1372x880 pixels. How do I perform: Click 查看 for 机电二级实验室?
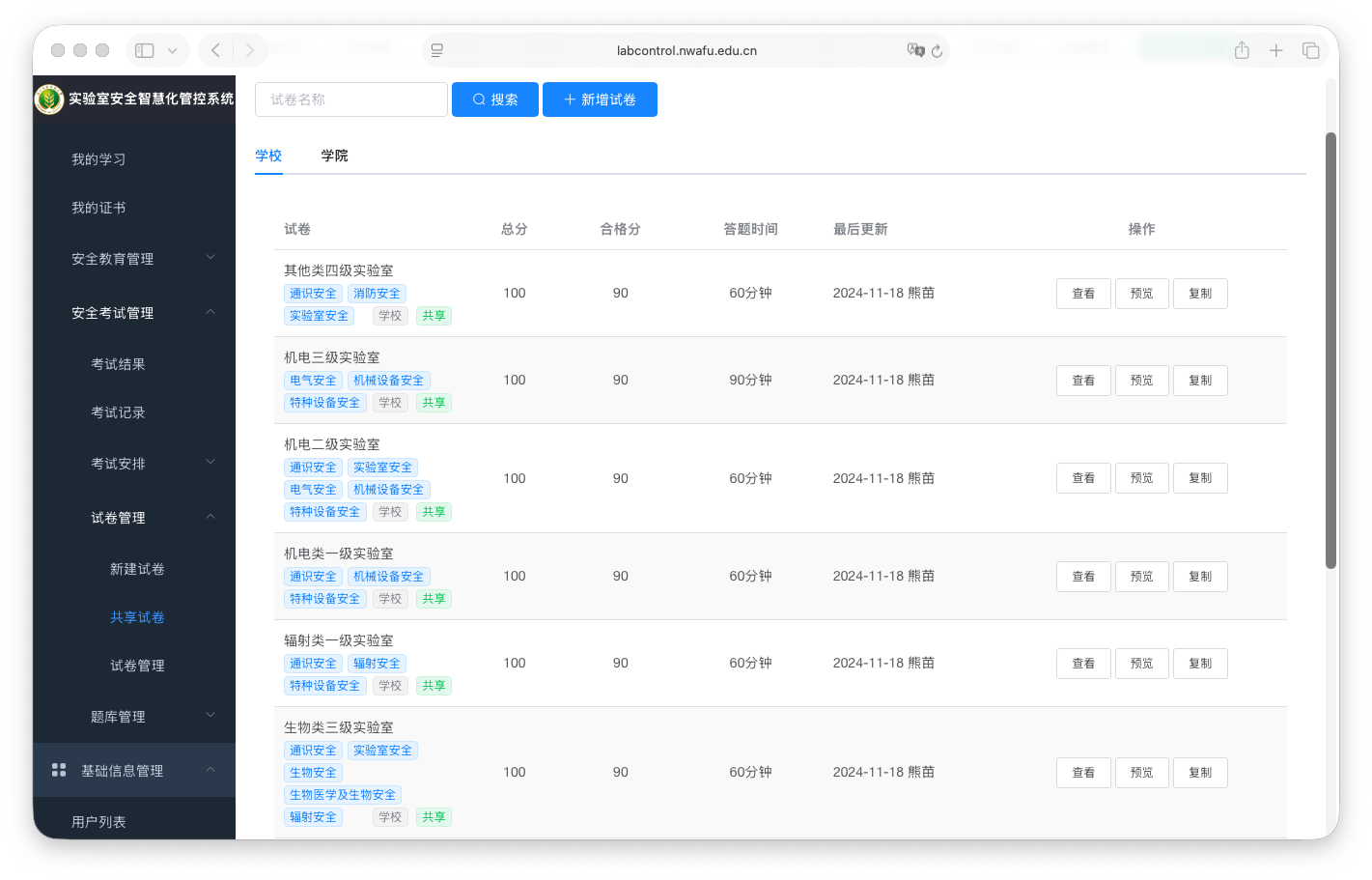tap(1083, 478)
